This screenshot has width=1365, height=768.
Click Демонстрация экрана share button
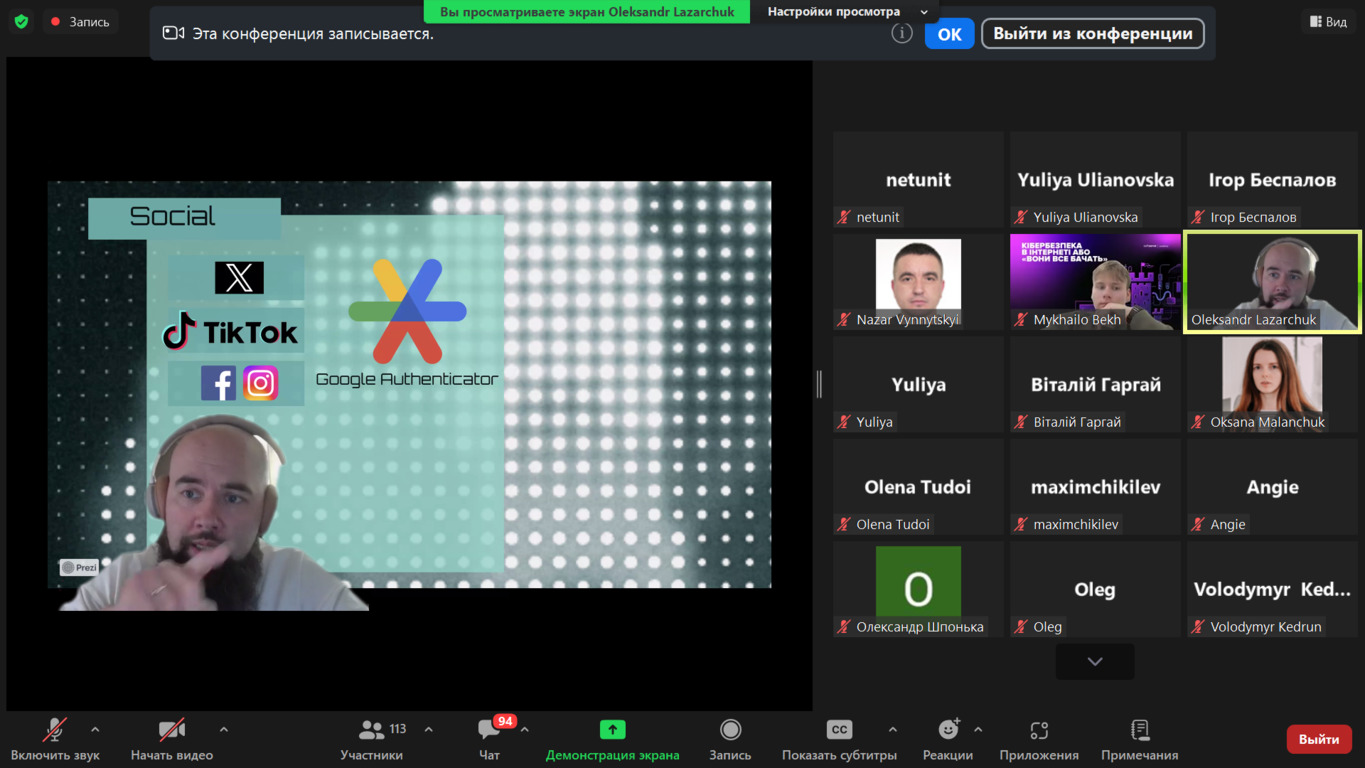coord(612,740)
